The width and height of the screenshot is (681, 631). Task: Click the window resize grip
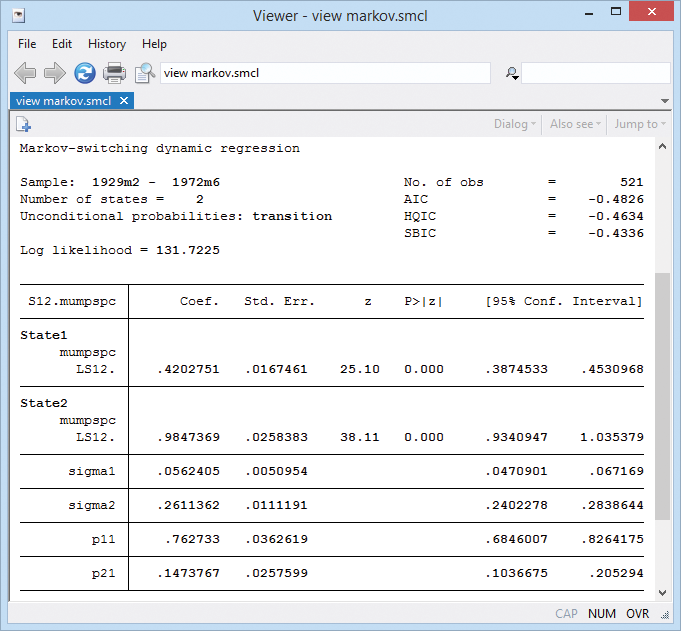[x=665, y=614]
